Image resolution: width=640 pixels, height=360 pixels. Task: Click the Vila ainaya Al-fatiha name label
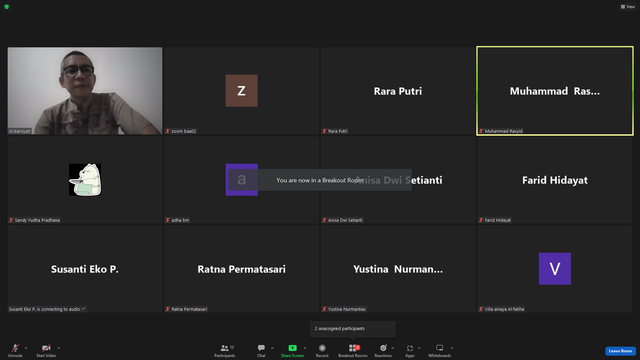click(504, 309)
